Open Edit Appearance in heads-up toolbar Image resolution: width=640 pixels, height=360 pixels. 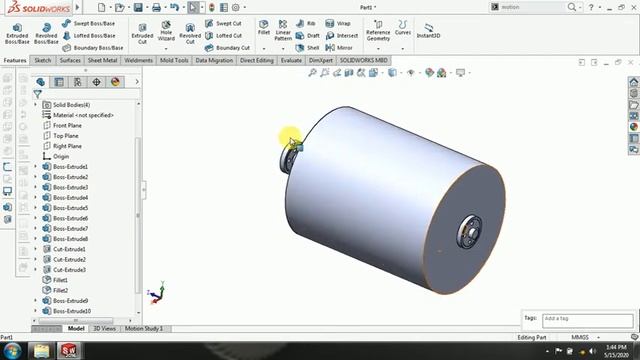tap(429, 73)
